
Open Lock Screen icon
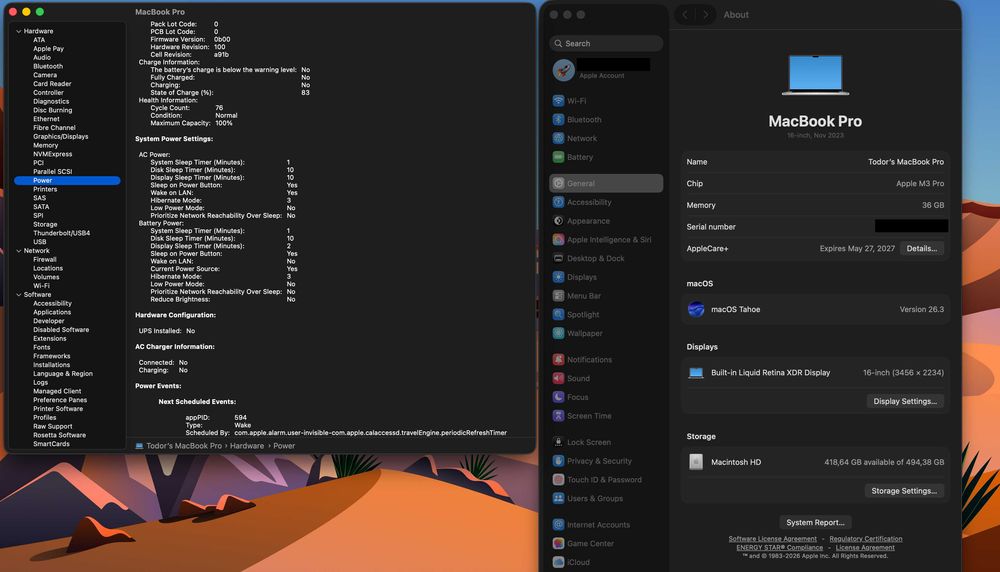click(x=558, y=442)
